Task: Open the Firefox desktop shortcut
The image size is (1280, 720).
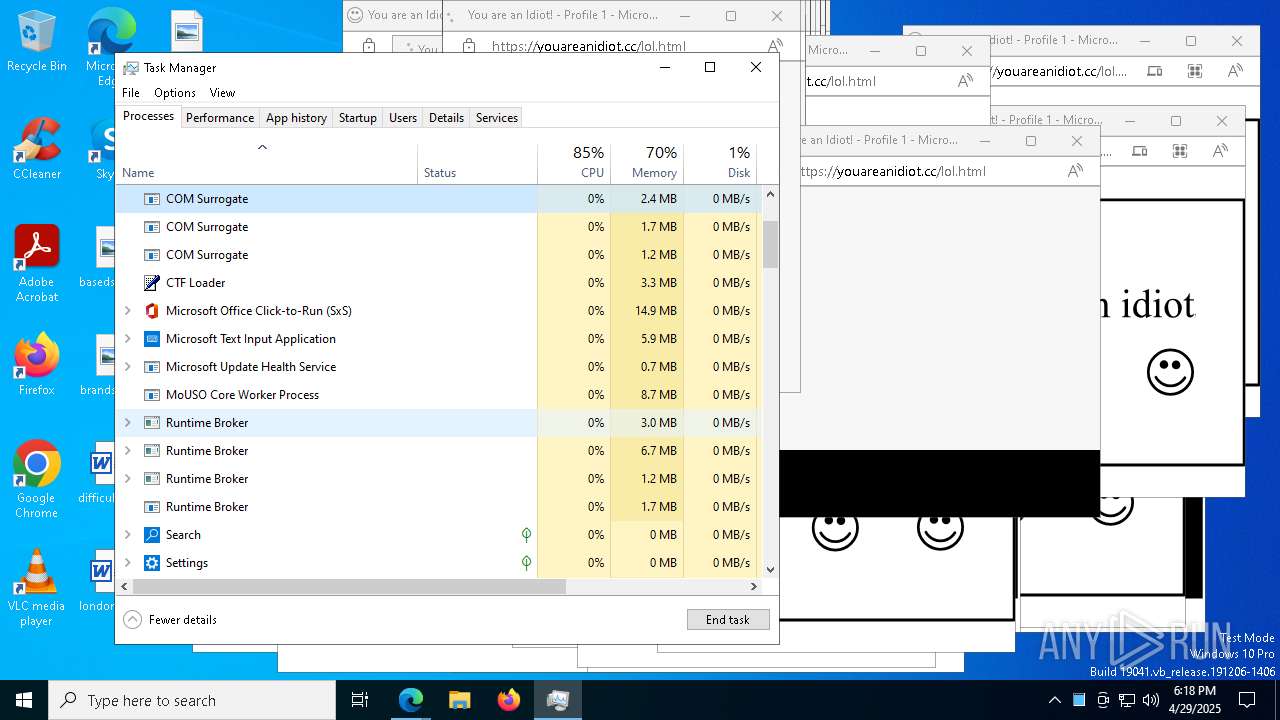Action: 37,364
